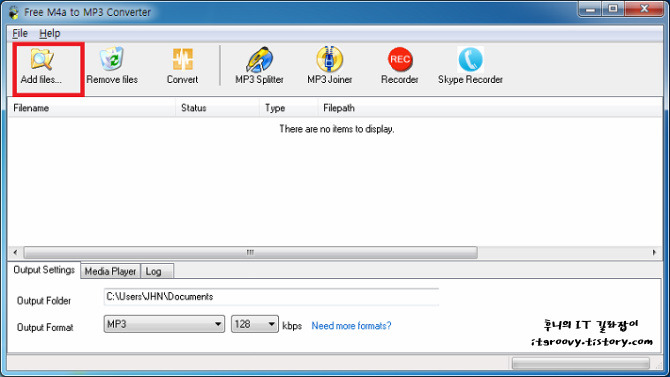The width and height of the screenshot is (670, 377).
Task: Open the Help menu
Action: (50, 33)
